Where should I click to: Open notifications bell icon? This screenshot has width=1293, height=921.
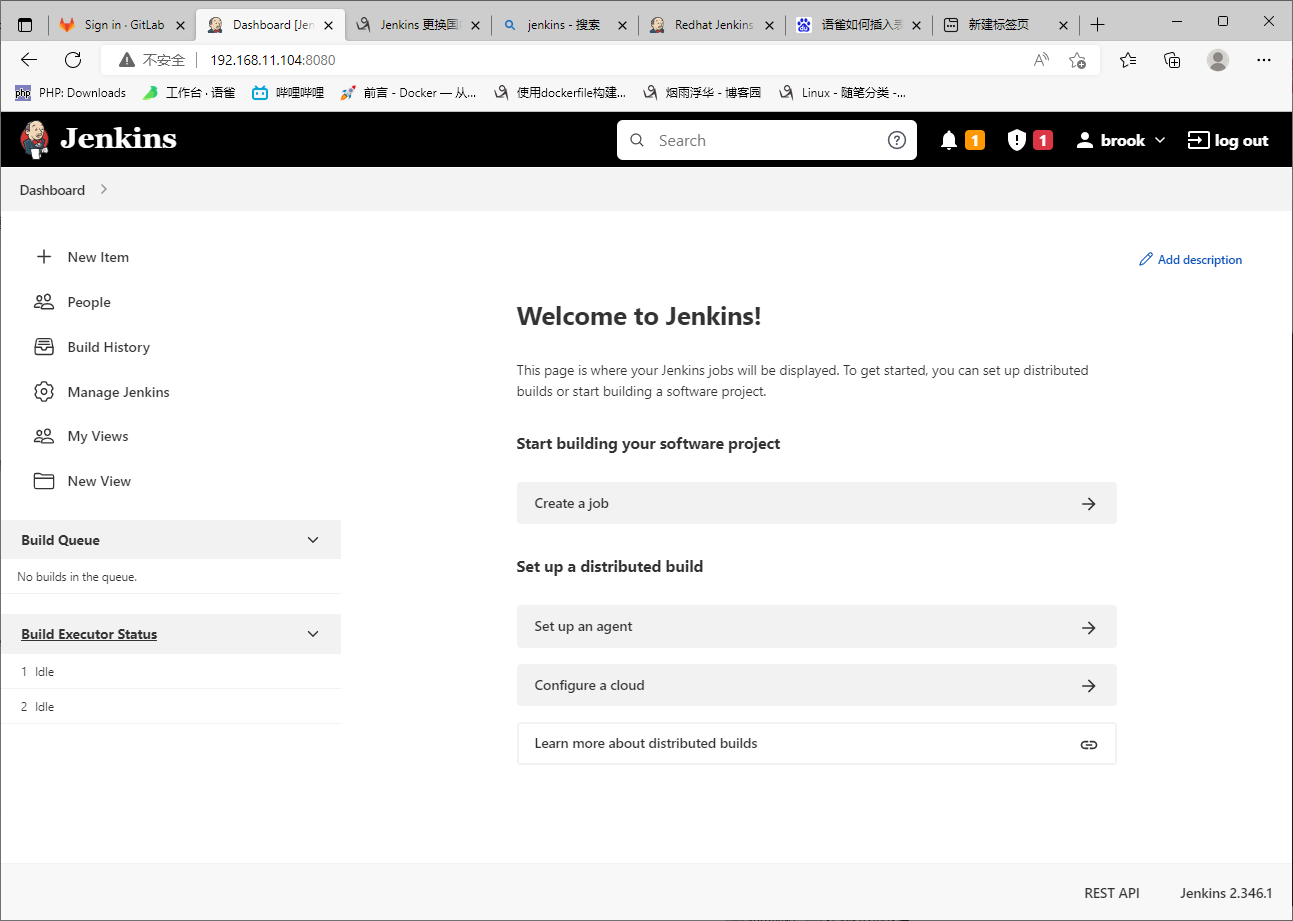[x=949, y=140]
